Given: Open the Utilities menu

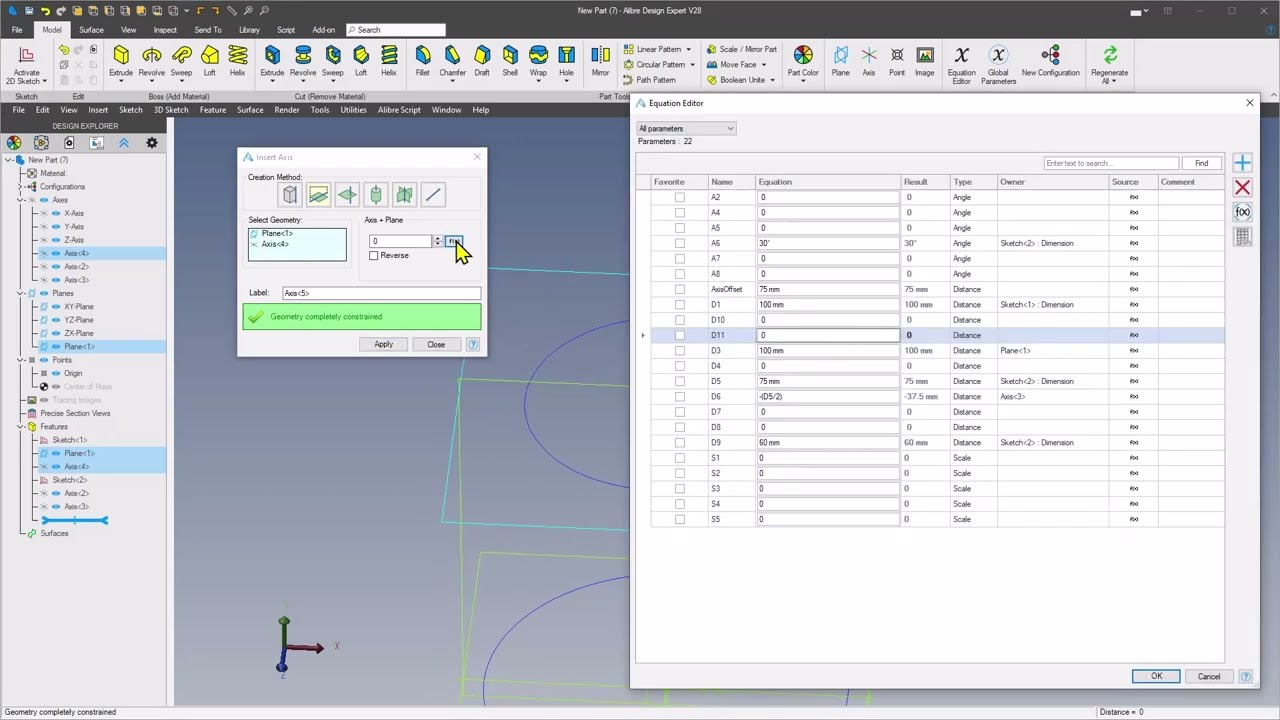Looking at the screenshot, I should 353,110.
